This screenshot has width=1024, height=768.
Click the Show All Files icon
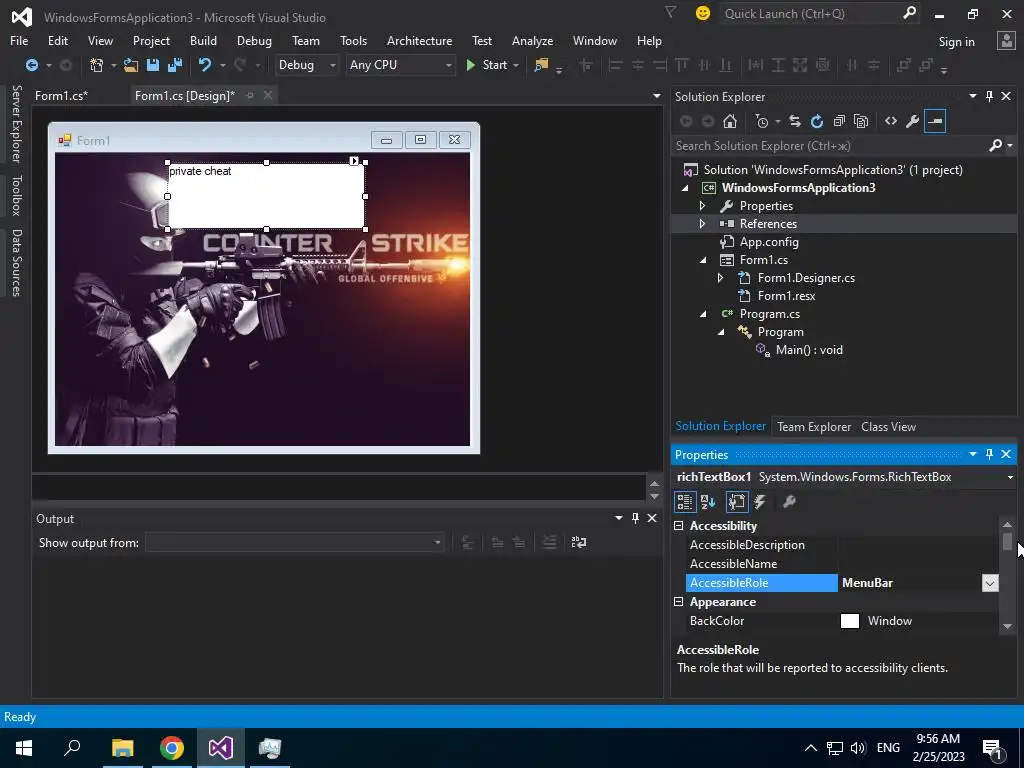pos(861,121)
